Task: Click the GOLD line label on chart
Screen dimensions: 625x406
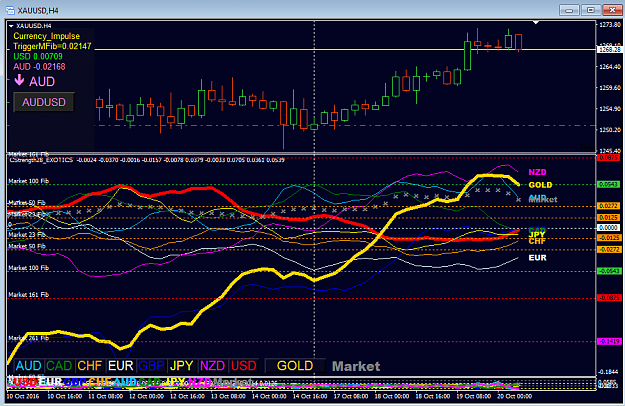Action: 540,185
